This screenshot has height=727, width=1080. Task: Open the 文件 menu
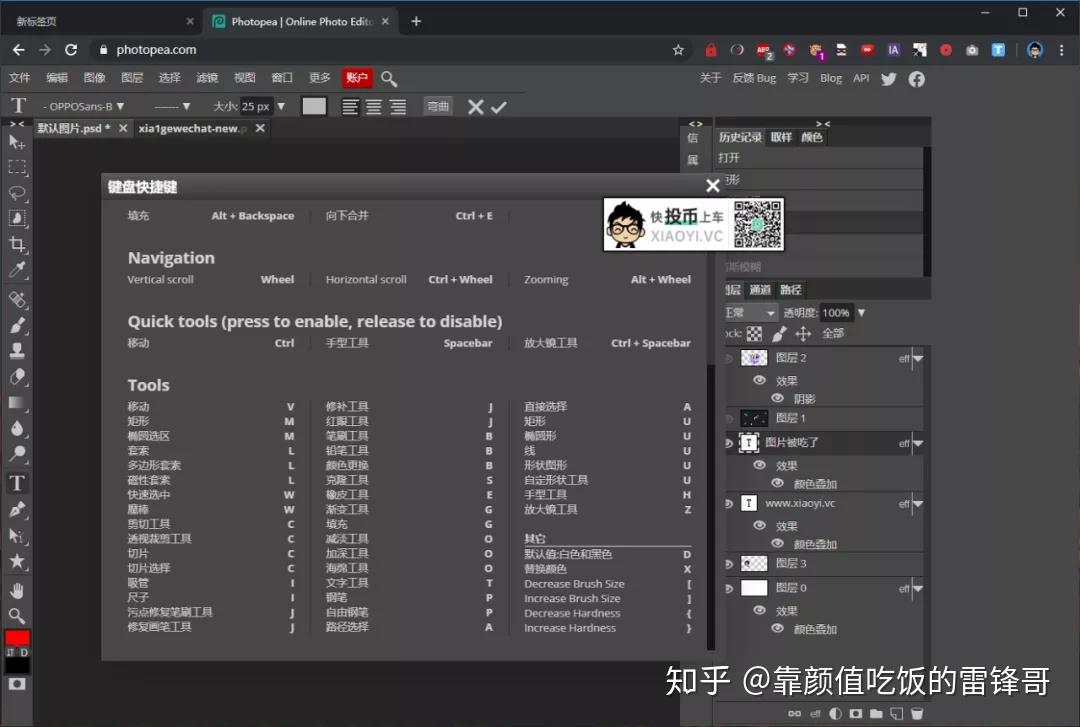click(19, 78)
